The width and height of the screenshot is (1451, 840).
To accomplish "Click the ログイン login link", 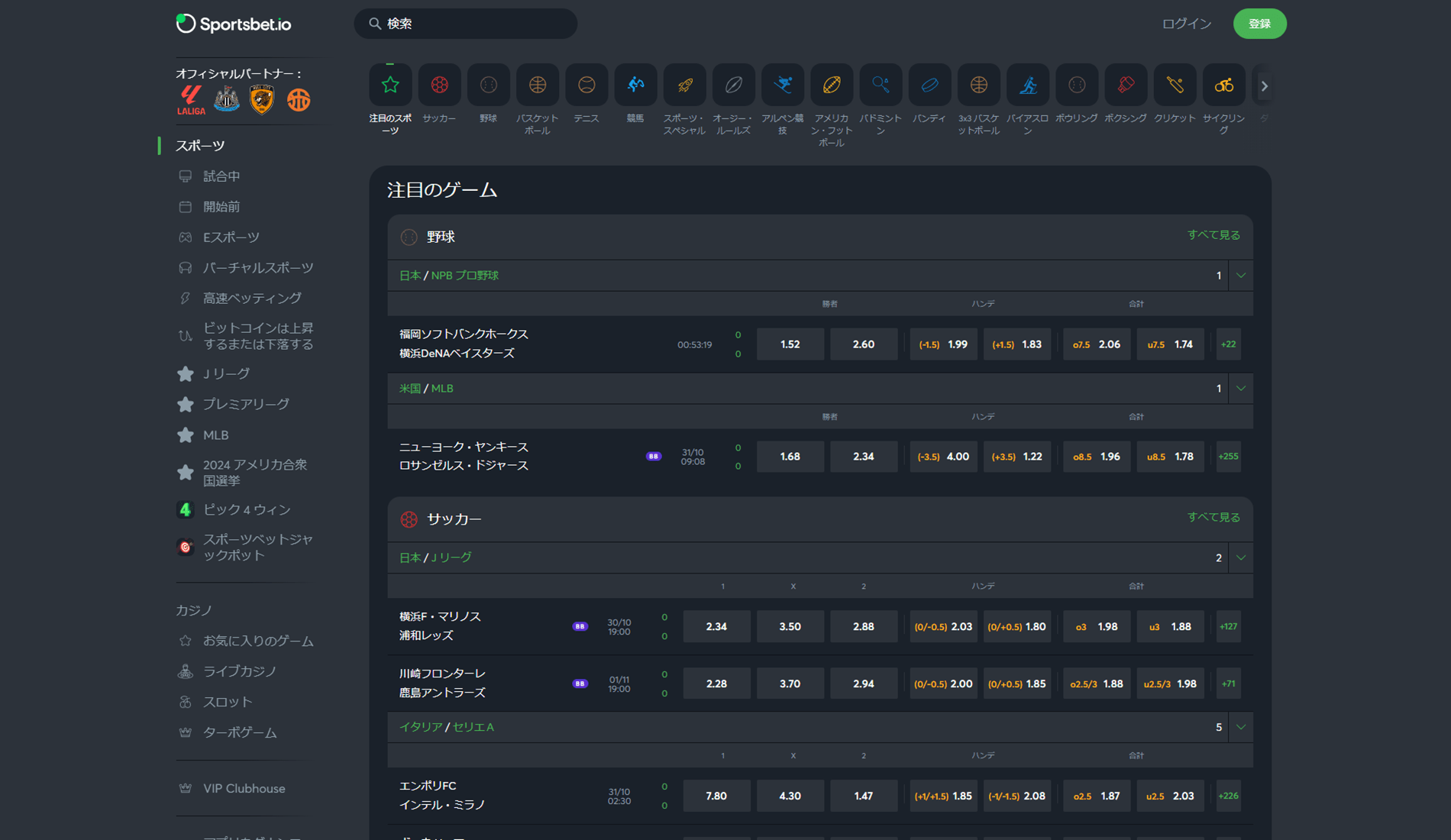I will [x=1187, y=24].
